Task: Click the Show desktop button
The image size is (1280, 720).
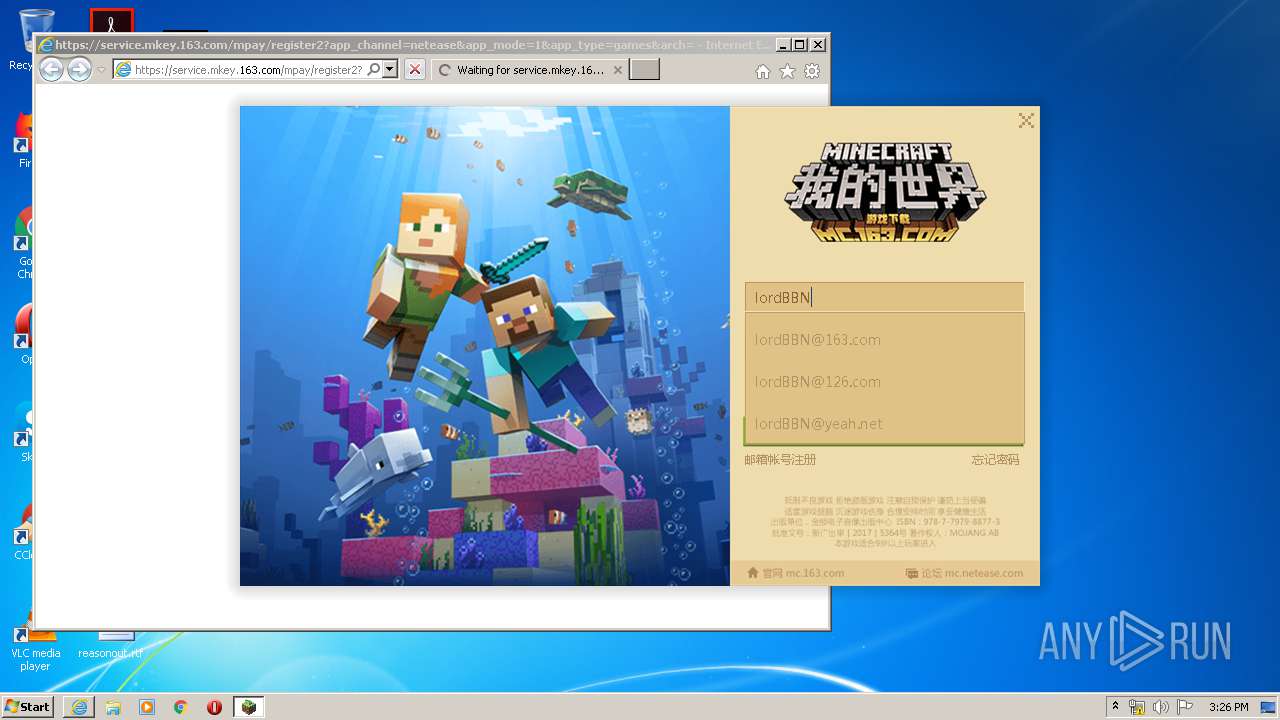Action: coord(1268,707)
